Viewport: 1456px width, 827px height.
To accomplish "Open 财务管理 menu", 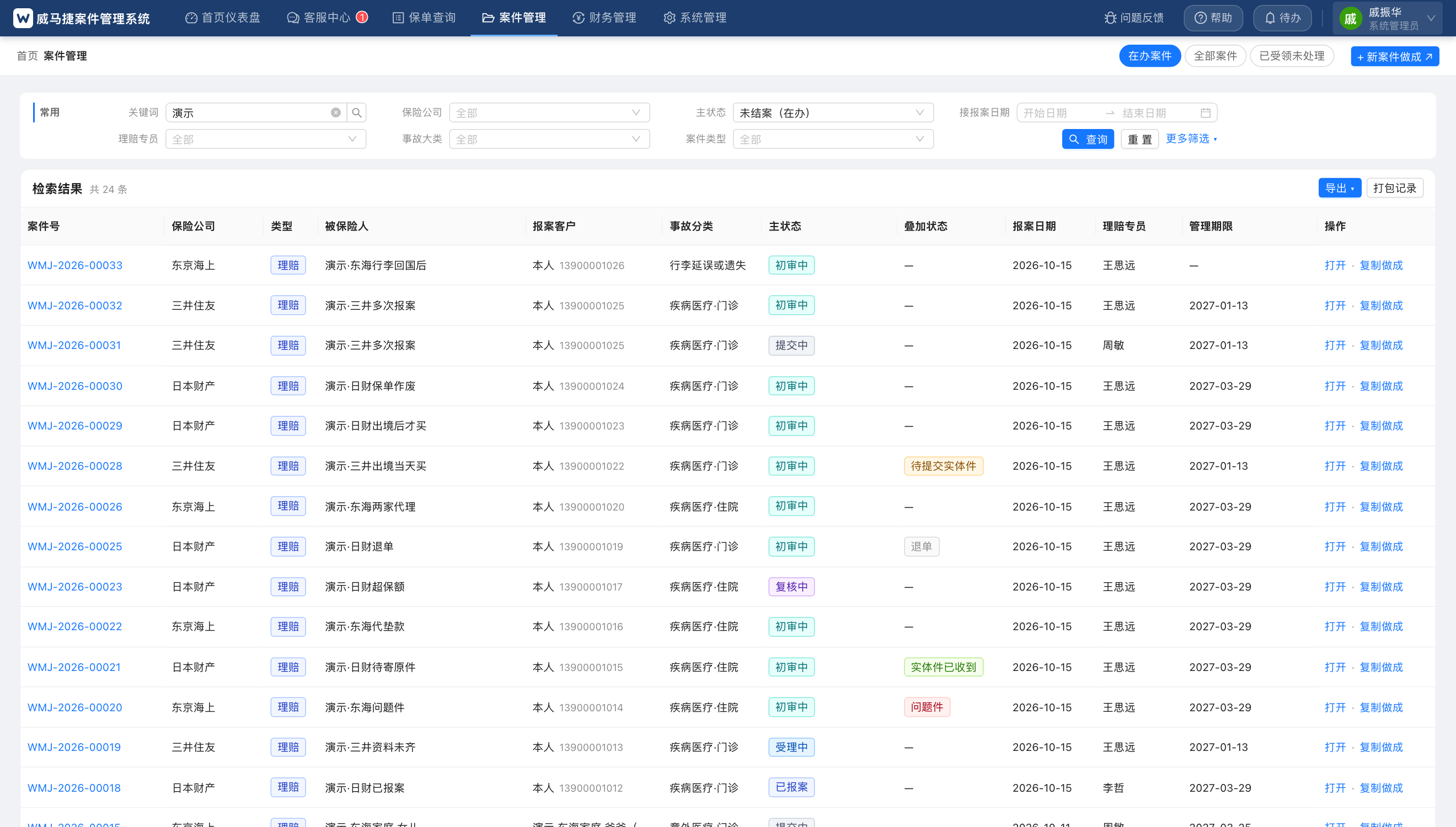I will 604,18.
